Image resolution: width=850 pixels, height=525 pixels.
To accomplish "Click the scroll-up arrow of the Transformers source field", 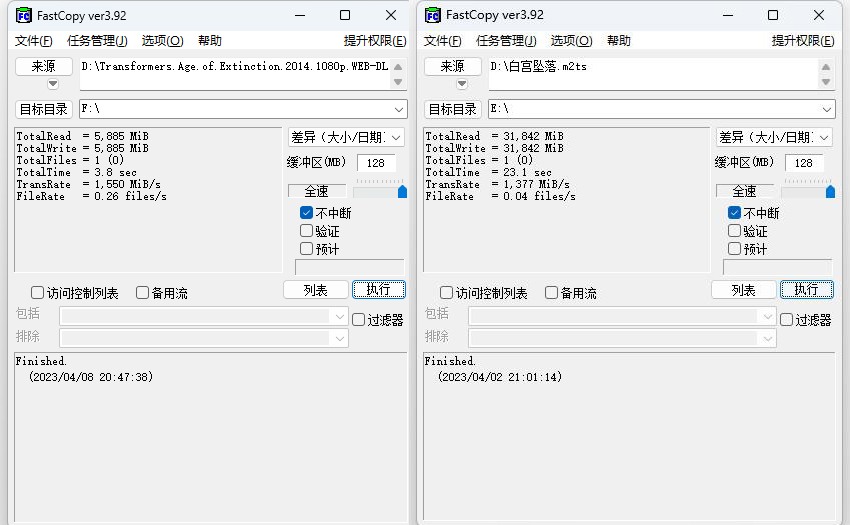I will pos(399,65).
